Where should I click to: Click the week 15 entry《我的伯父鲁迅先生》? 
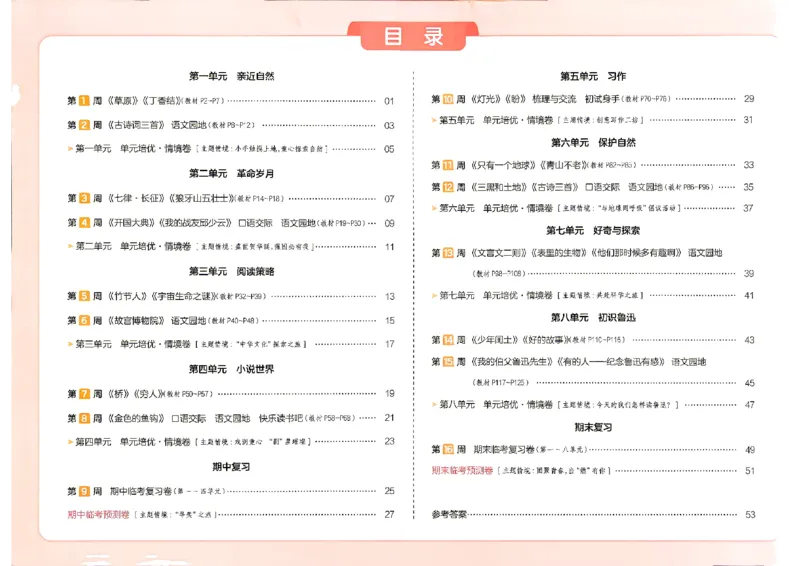tap(593, 372)
